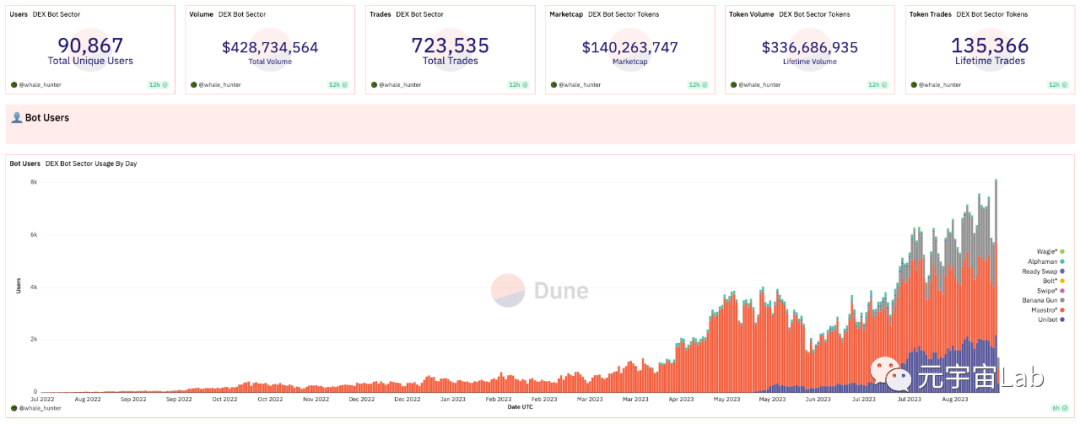Click the 723,535 total trades value
This screenshot has width=1080, height=424.
coord(450,45)
